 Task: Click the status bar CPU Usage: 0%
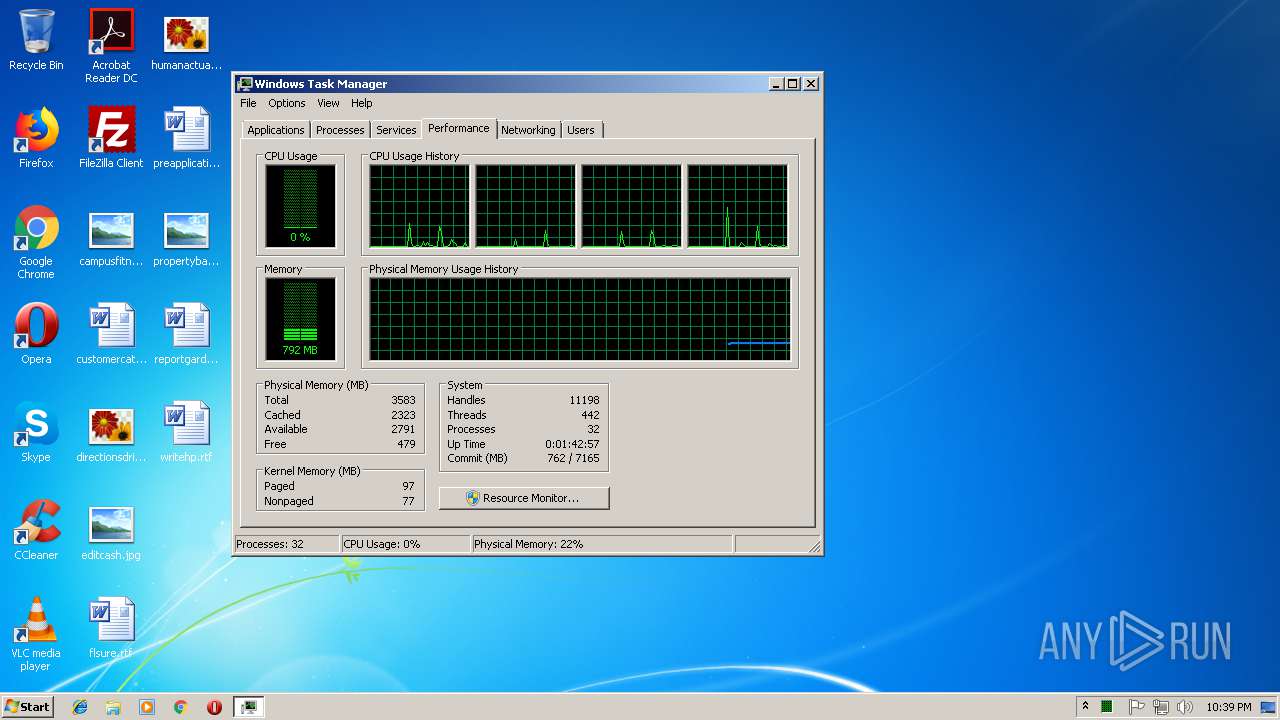point(404,544)
